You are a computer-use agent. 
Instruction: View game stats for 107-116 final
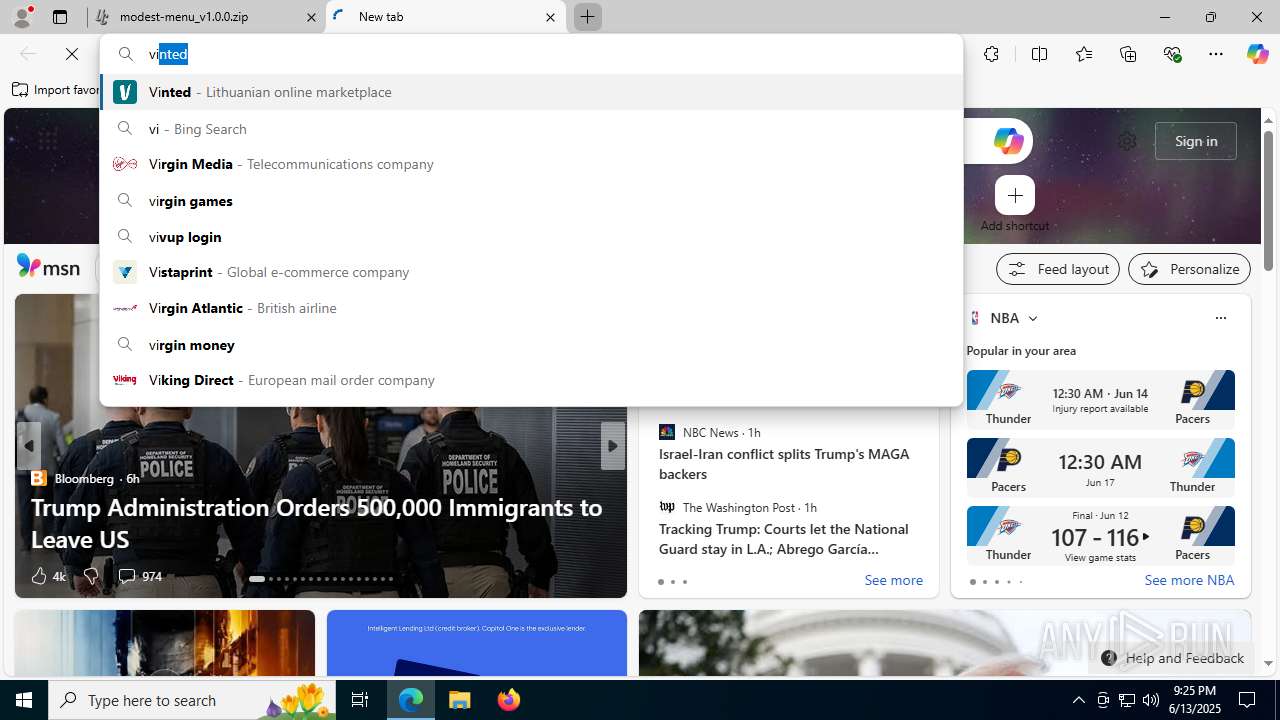[1100, 535]
